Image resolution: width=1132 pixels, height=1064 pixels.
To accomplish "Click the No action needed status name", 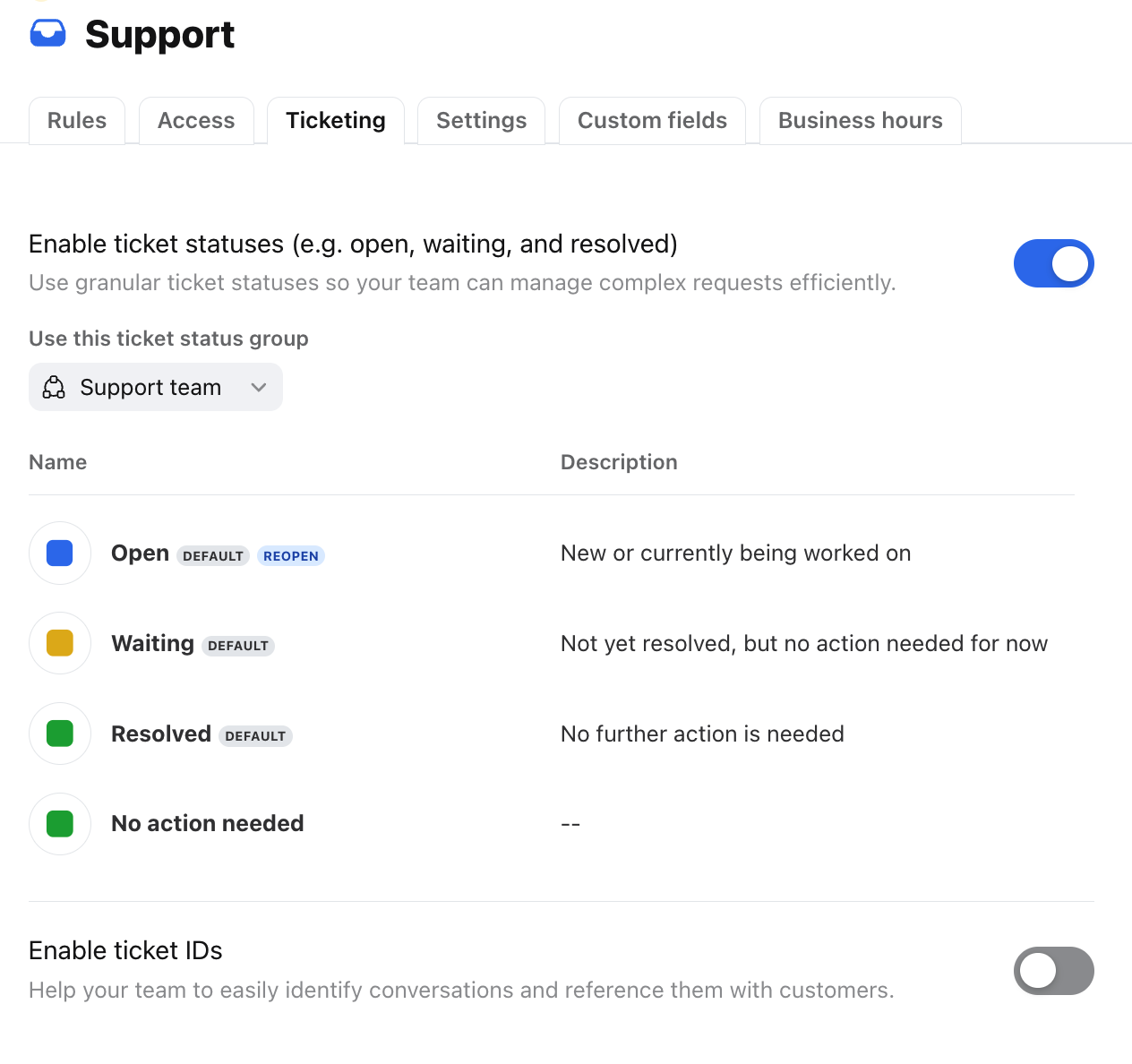I will 208,823.
